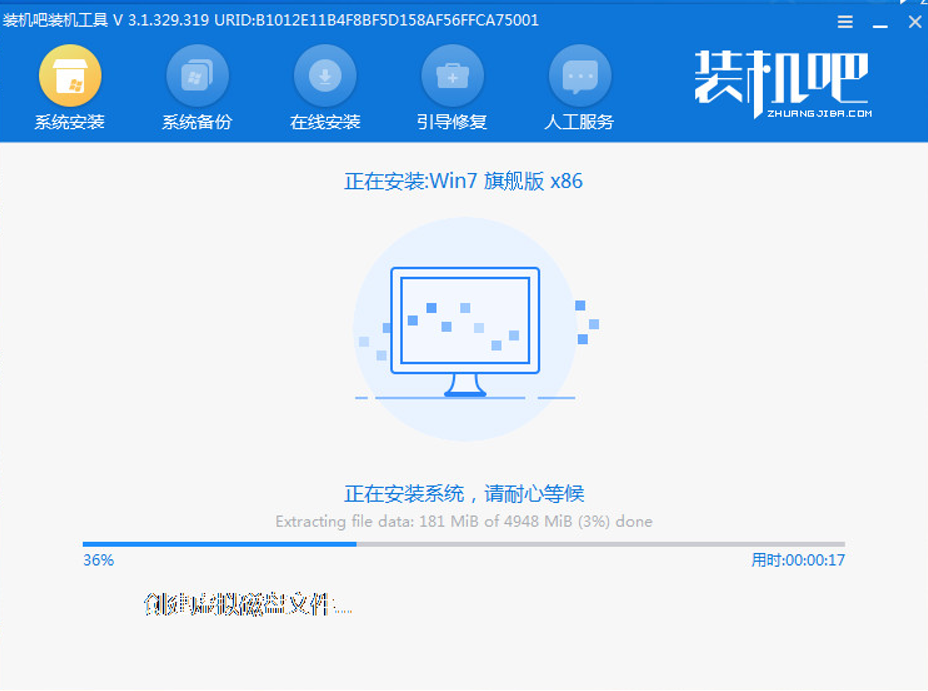The image size is (928, 691).
Task: Click the Extracting file data status line
Action: pos(463,521)
